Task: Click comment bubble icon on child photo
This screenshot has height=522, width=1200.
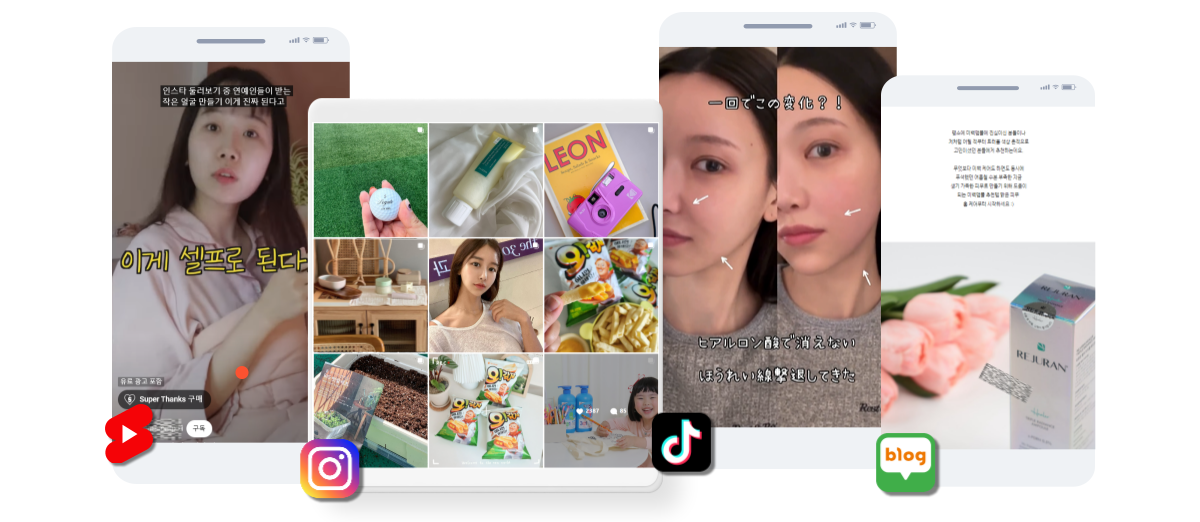Action: pyautogui.click(x=613, y=411)
